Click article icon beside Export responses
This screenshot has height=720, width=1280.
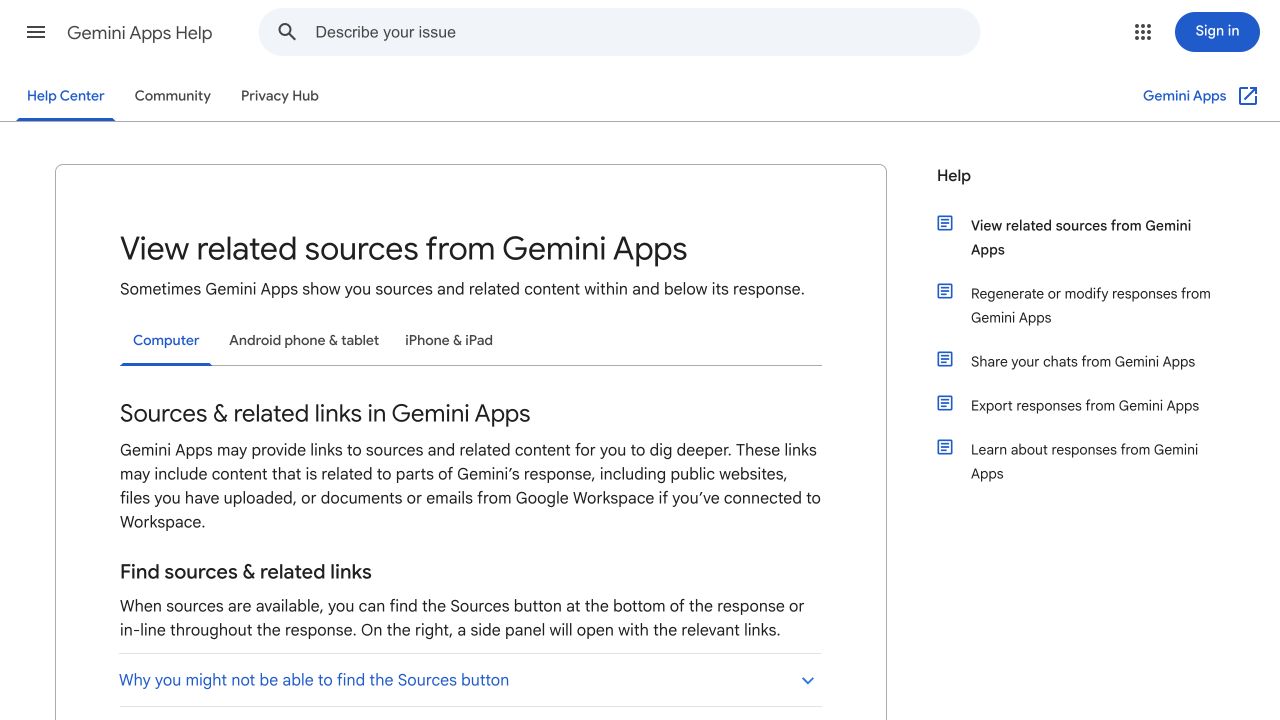click(945, 403)
